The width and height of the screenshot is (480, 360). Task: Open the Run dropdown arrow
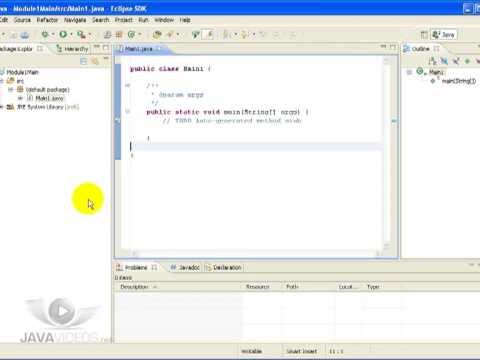(71, 34)
